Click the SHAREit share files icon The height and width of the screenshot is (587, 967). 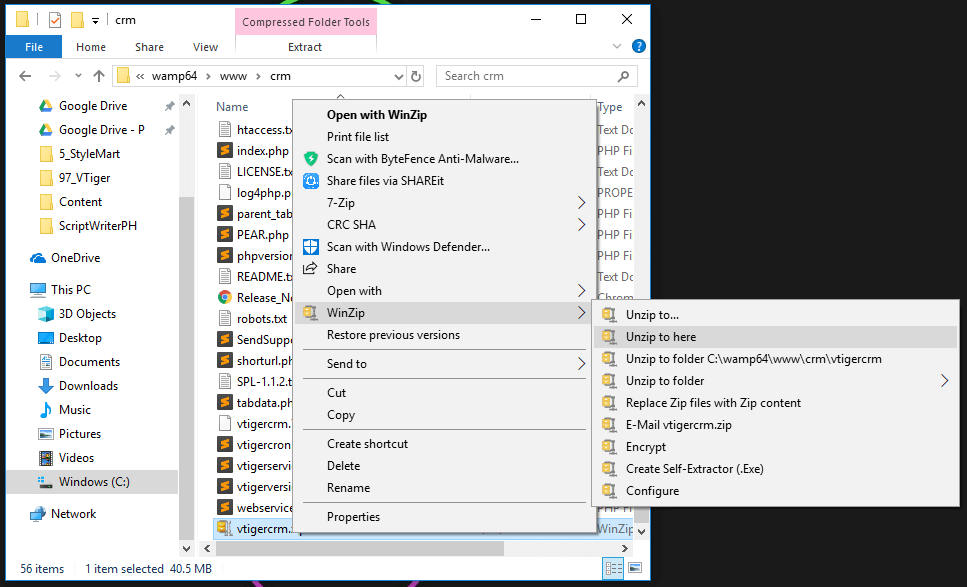(310, 181)
